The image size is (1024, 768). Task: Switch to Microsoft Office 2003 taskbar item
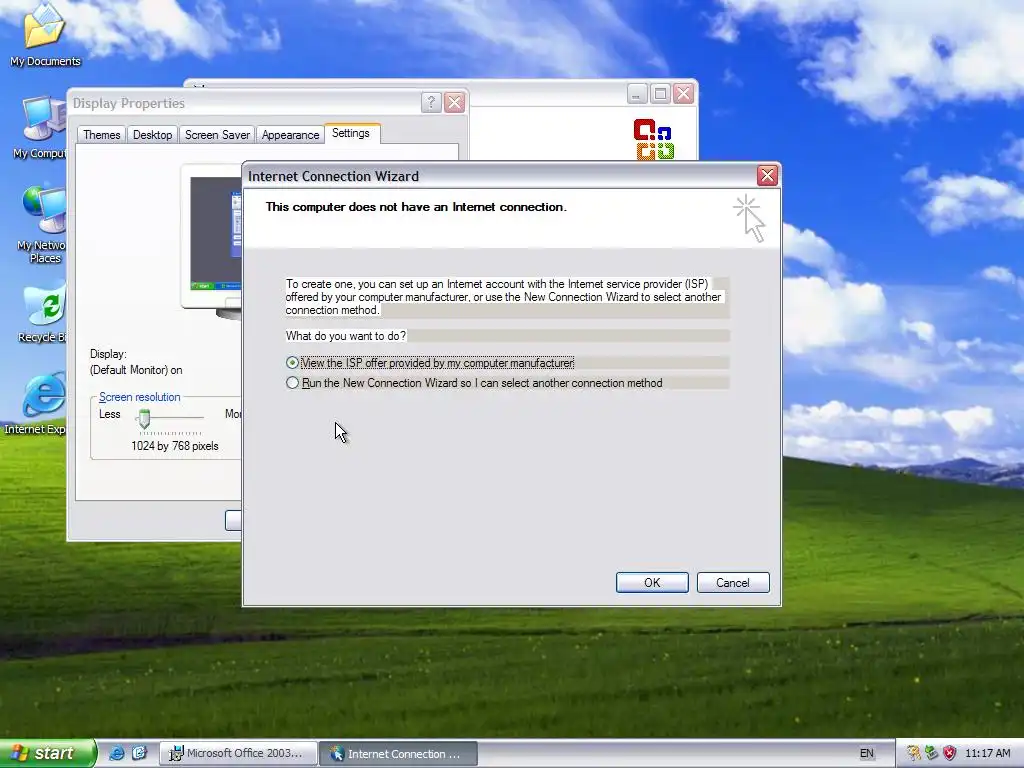238,754
